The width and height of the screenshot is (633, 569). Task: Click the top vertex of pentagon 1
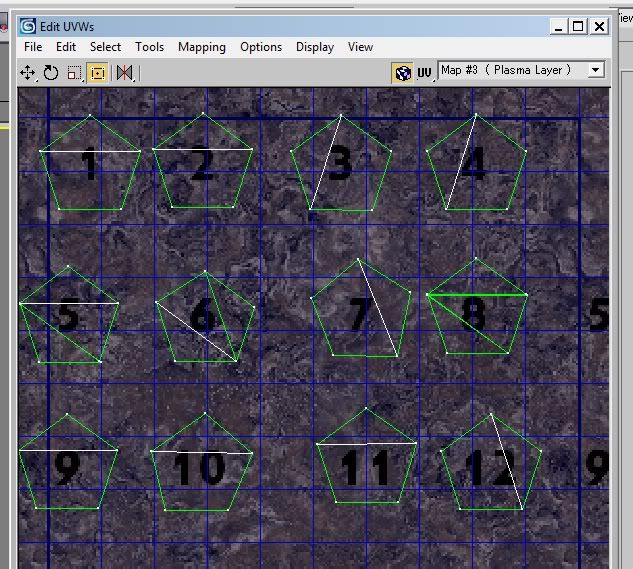[90, 115]
